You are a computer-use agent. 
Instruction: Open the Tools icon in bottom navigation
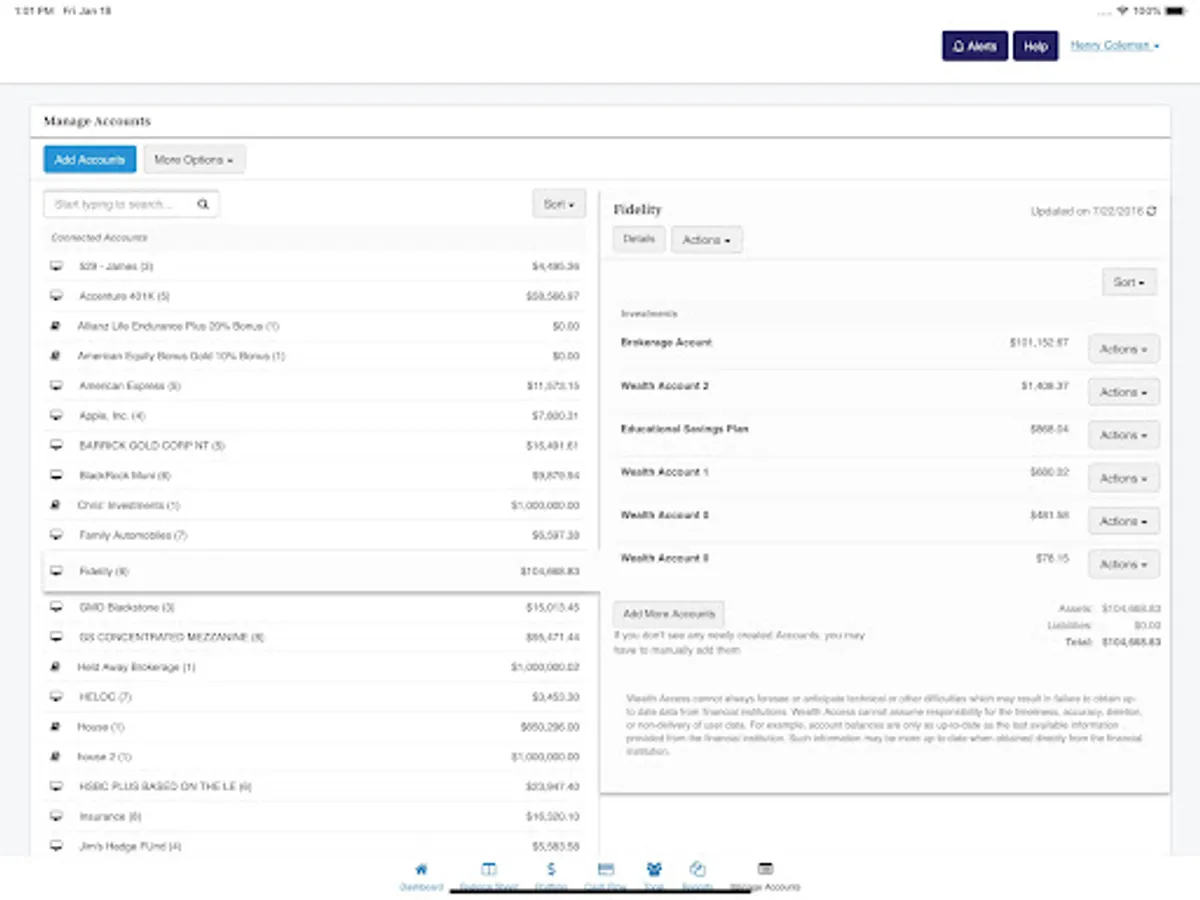point(655,869)
